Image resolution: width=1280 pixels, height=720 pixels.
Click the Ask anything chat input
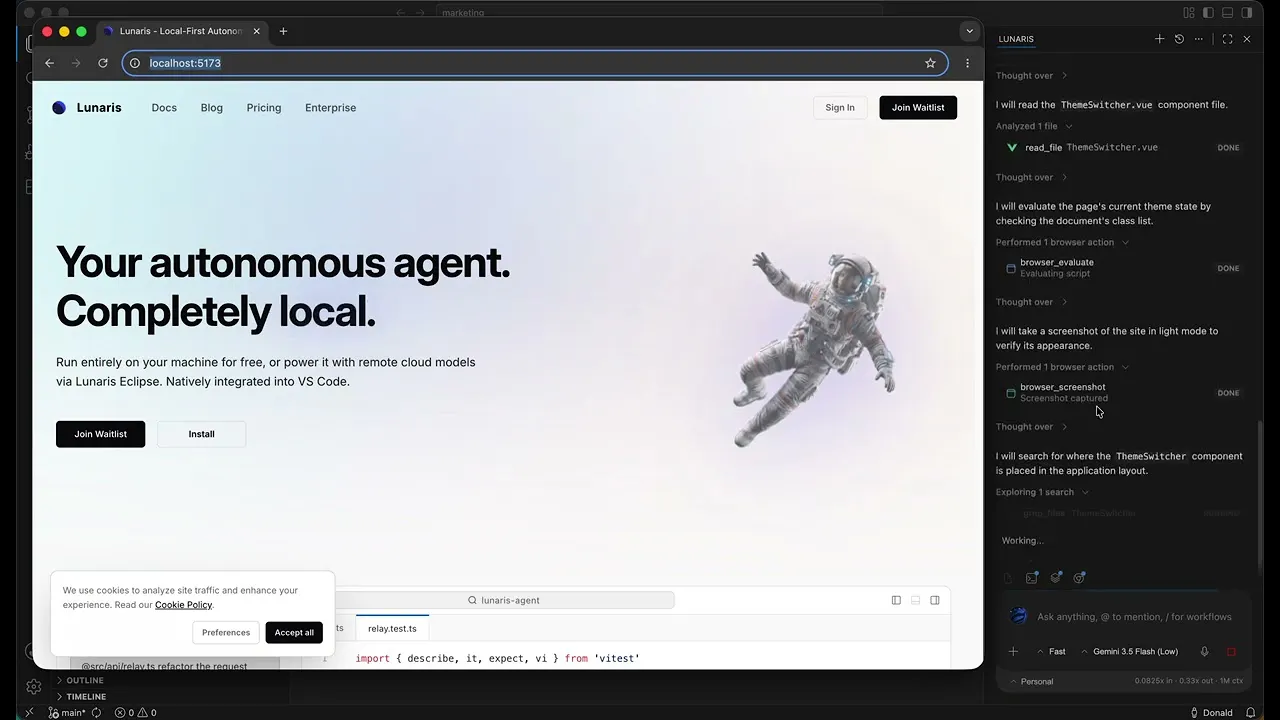pos(1134,617)
